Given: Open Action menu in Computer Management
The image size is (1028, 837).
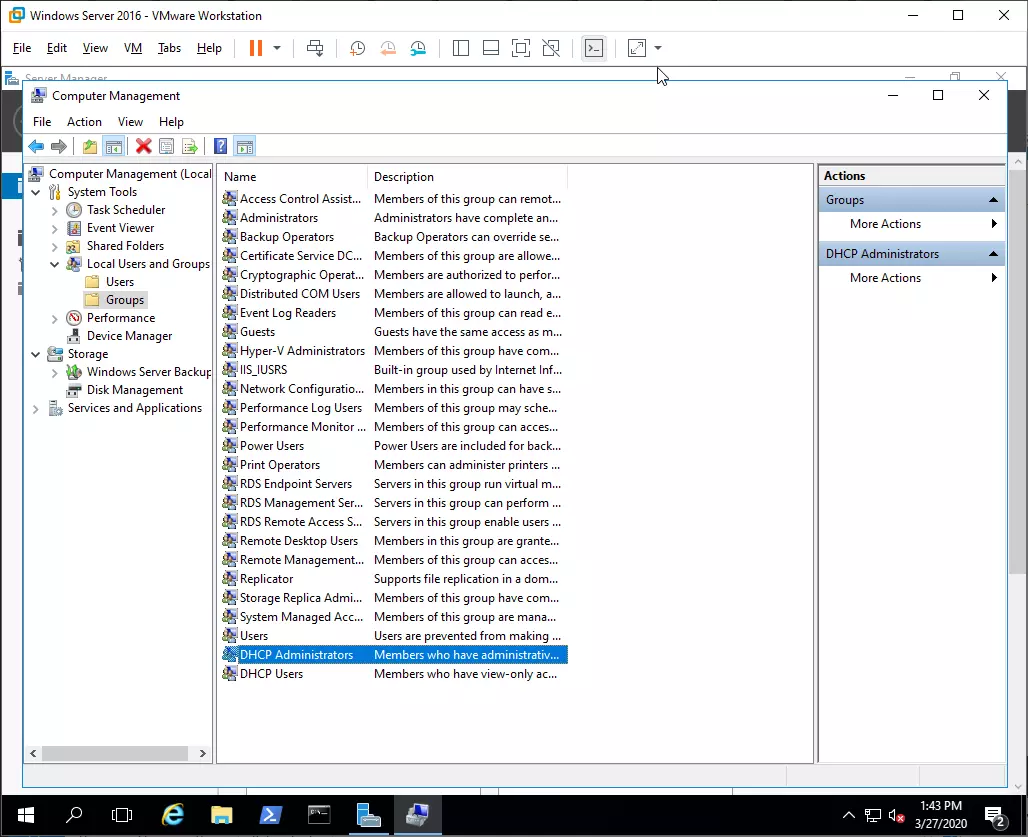Looking at the screenshot, I should point(84,122).
